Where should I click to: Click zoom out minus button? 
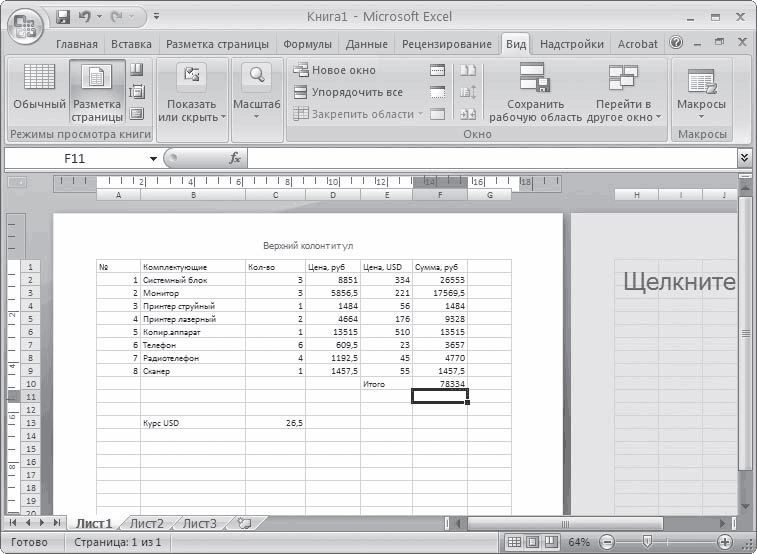tap(608, 542)
